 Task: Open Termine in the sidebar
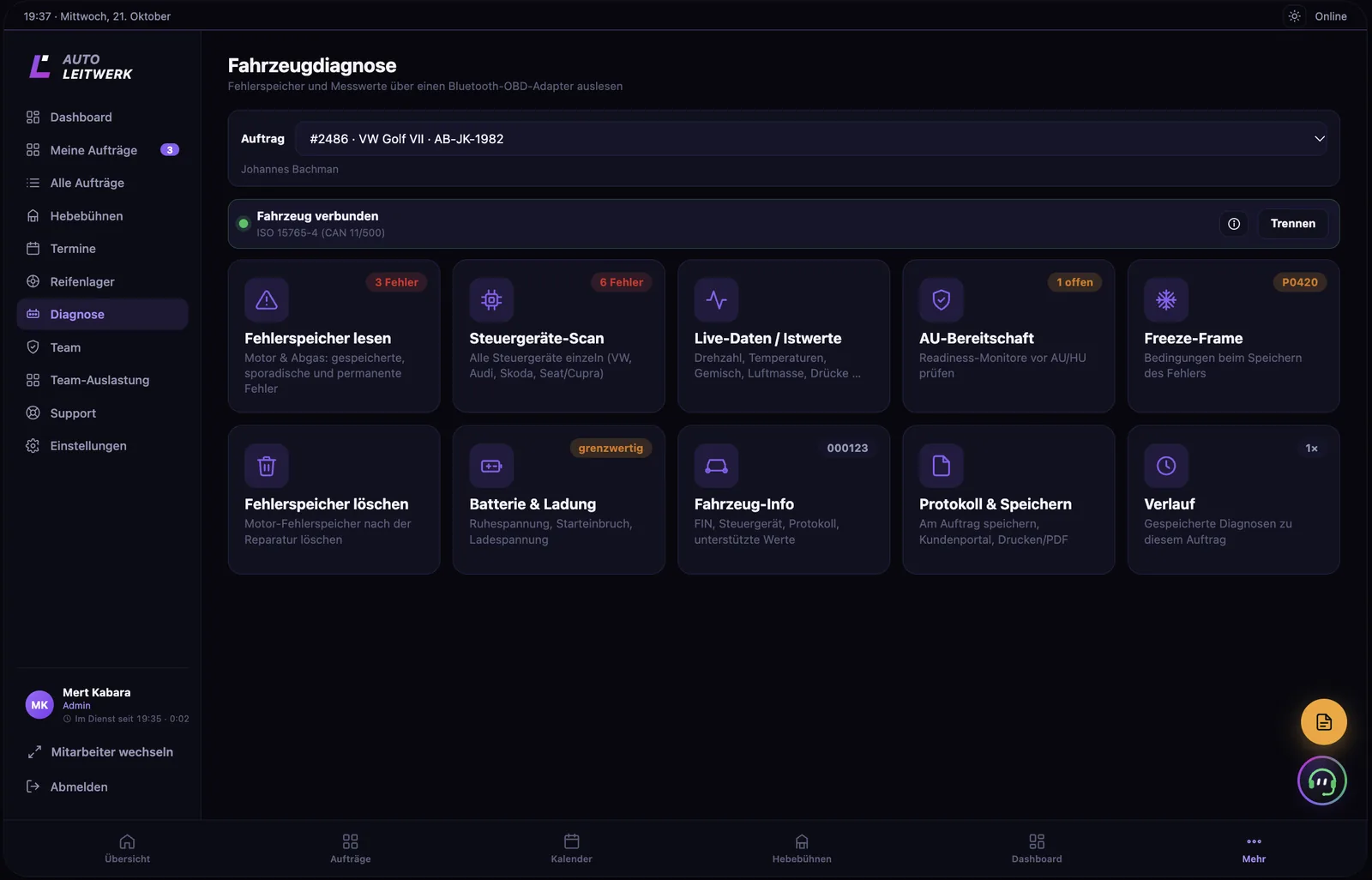102,249
